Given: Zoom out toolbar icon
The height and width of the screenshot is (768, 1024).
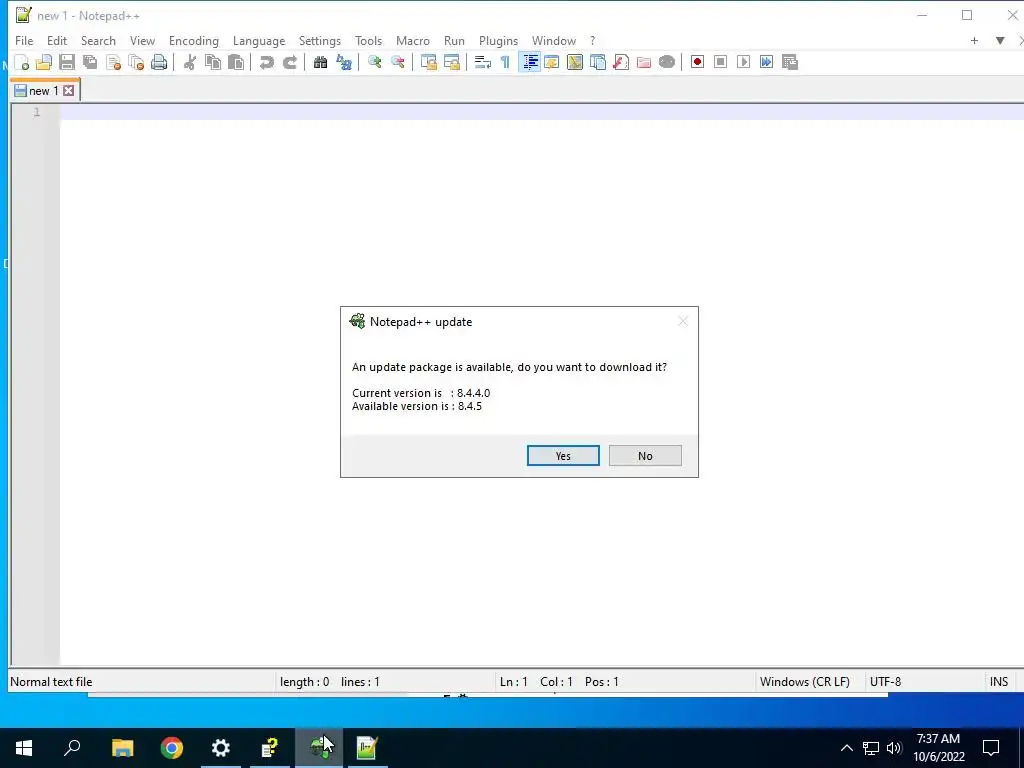Looking at the screenshot, I should (x=397, y=63).
